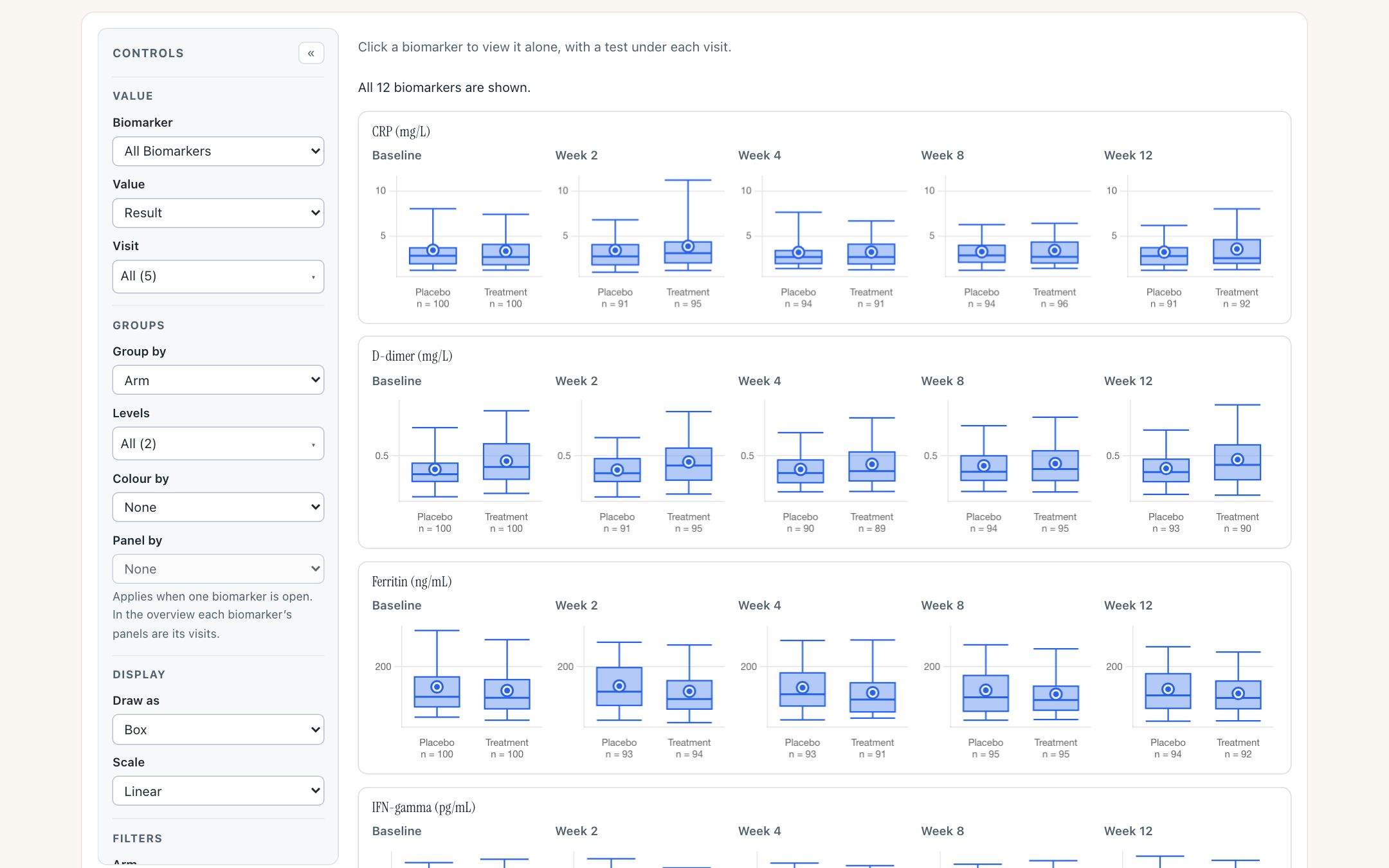1389x868 pixels.
Task: Click 'All 12 biomarkers are shown.' text
Action: (444, 87)
